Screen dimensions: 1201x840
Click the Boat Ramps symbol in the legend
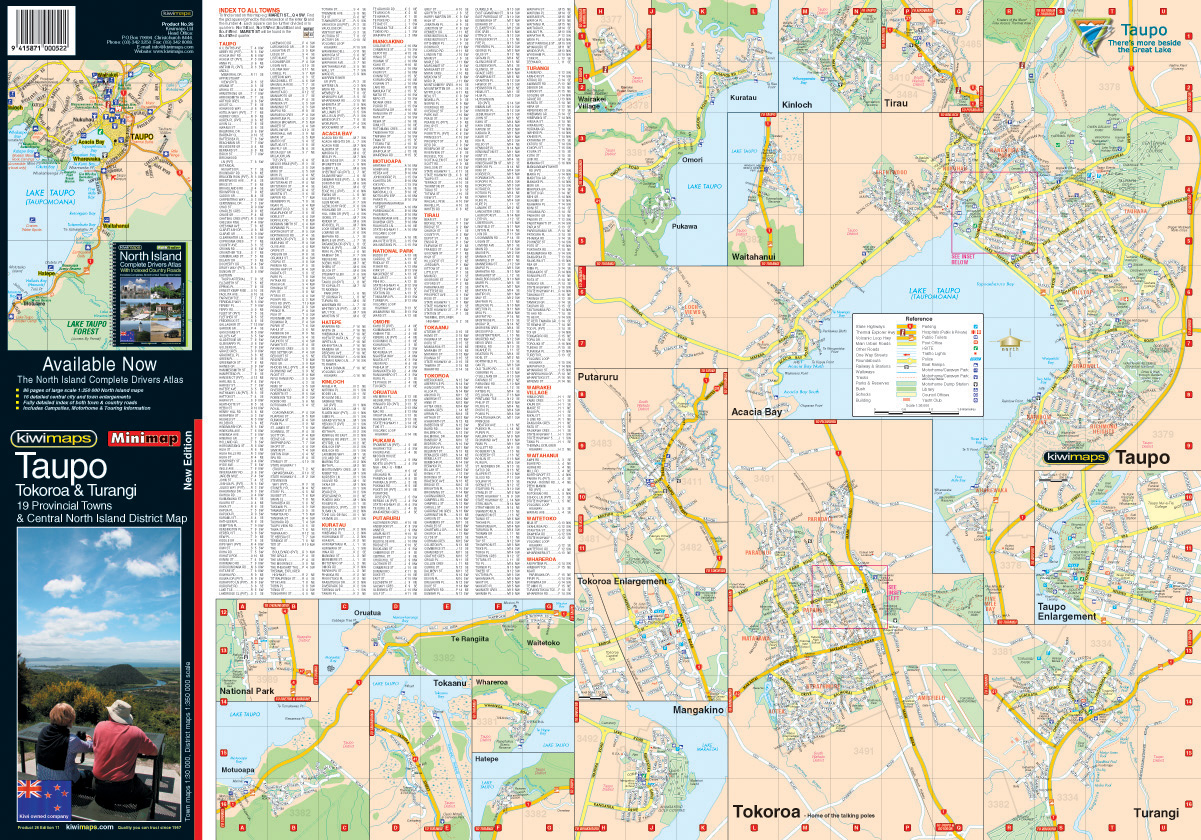(976, 365)
